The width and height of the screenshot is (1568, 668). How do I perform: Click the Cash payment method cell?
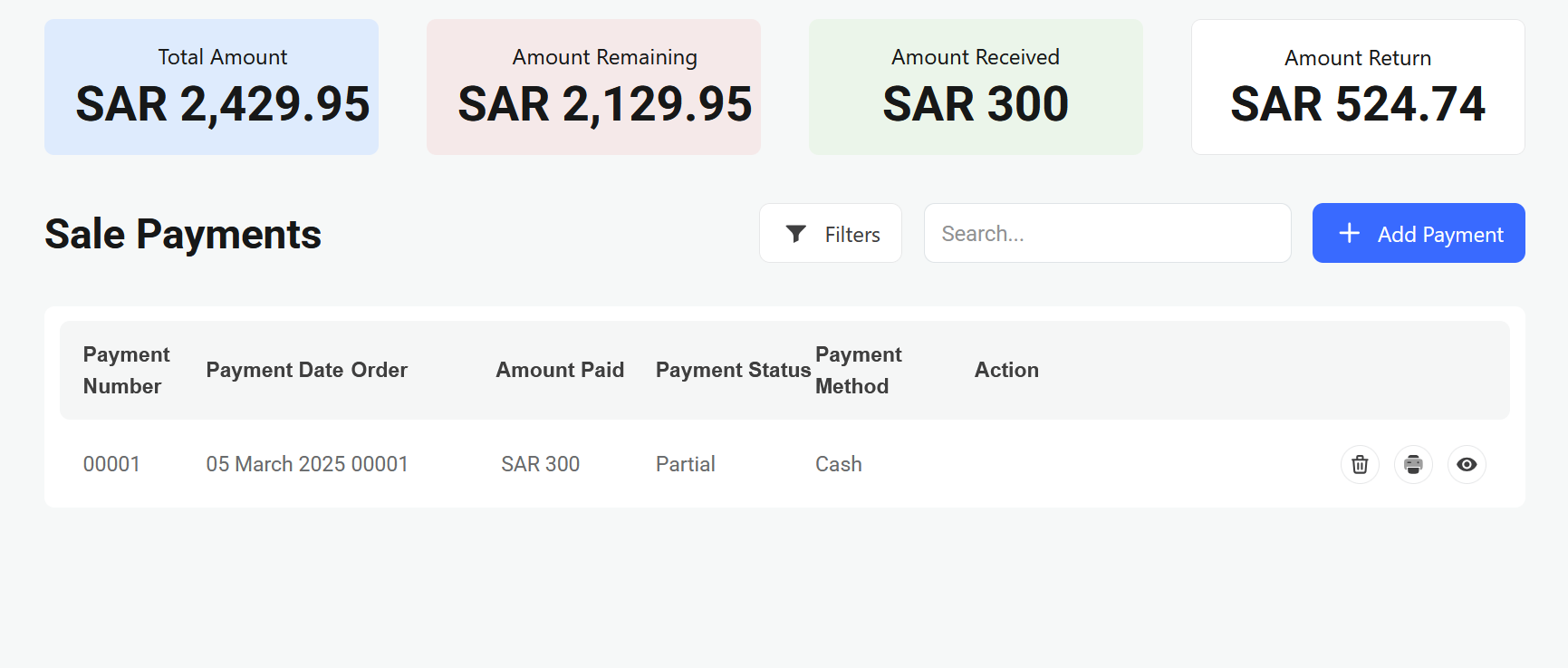[839, 464]
